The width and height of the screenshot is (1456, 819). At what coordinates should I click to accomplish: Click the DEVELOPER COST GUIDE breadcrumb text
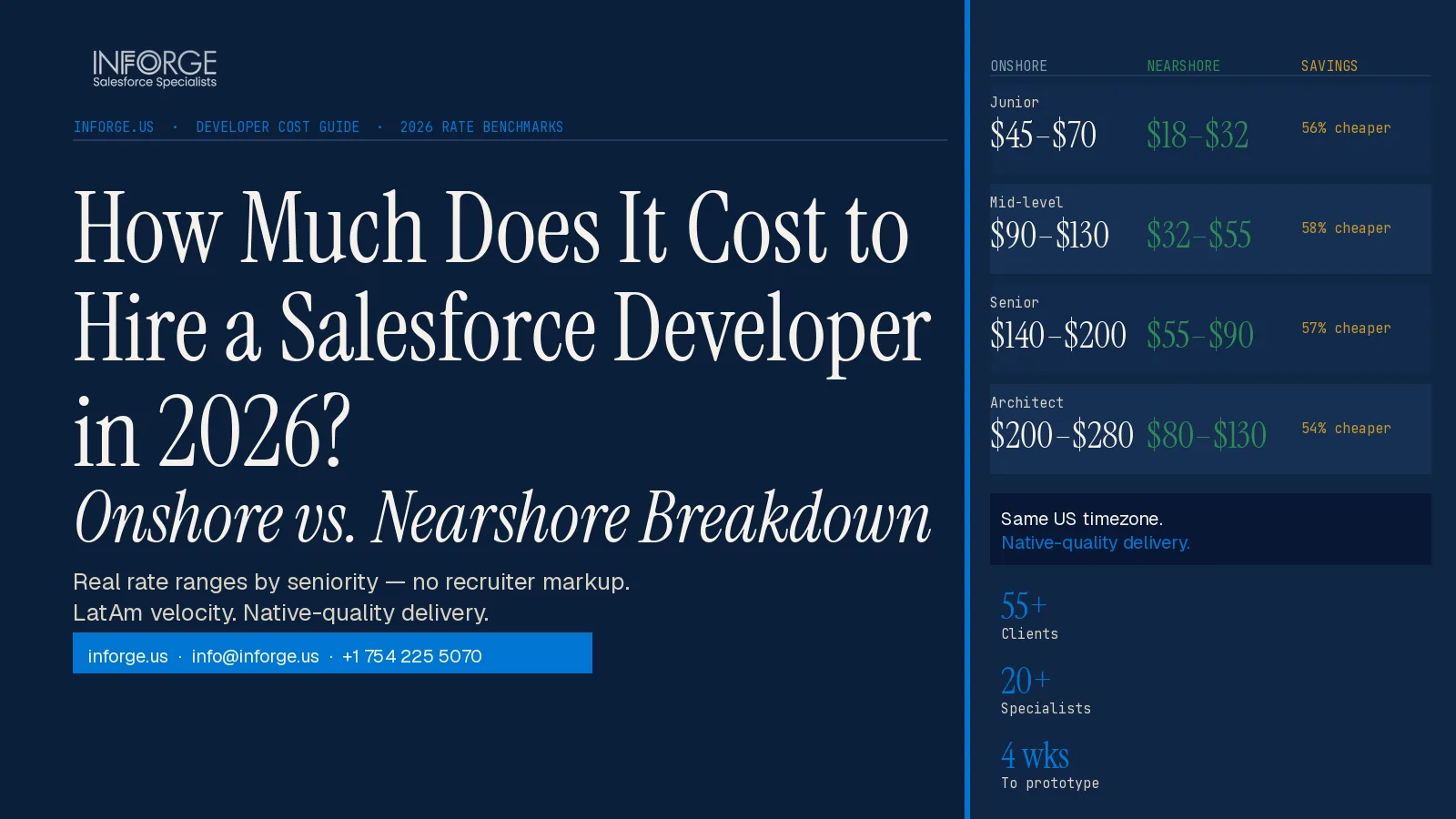tap(278, 127)
